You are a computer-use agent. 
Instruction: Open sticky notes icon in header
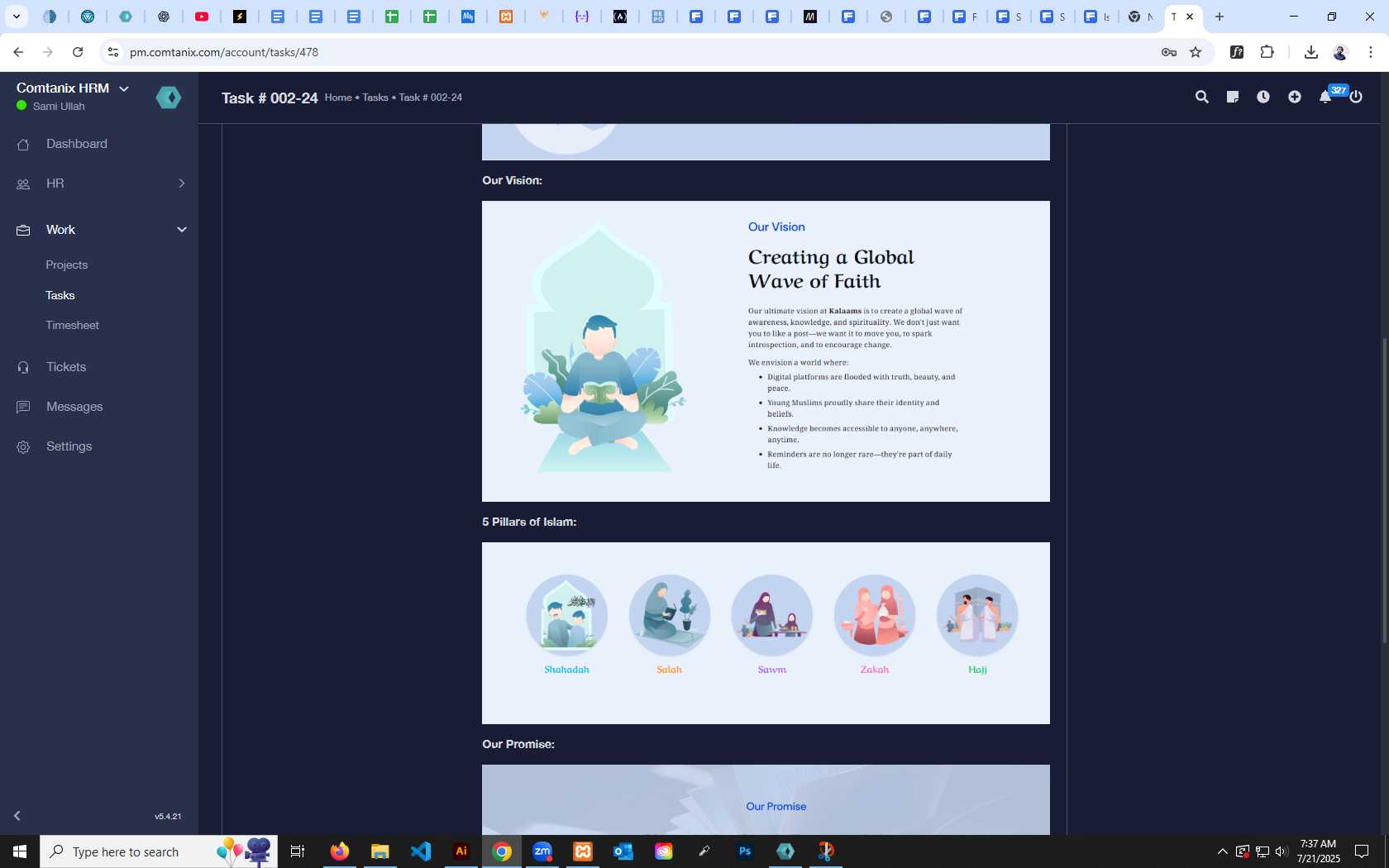pos(1233,97)
